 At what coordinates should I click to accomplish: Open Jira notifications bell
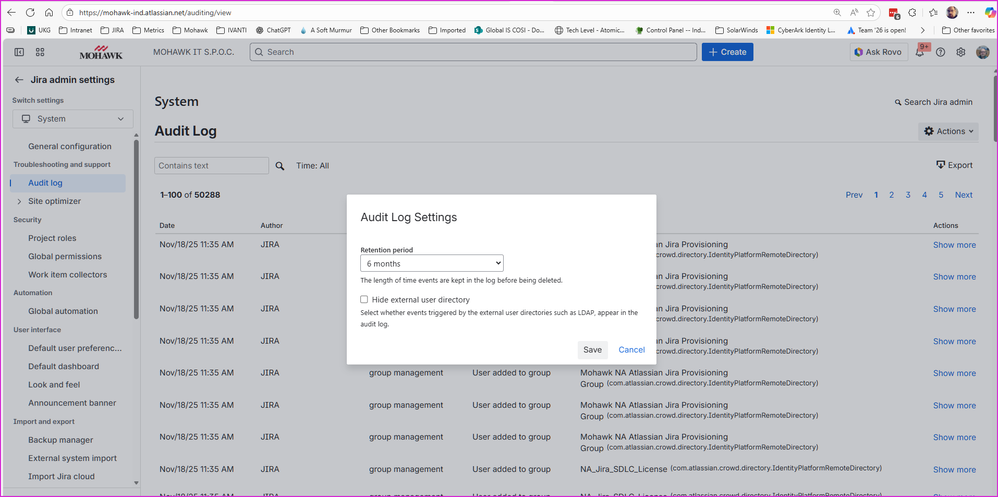(920, 52)
